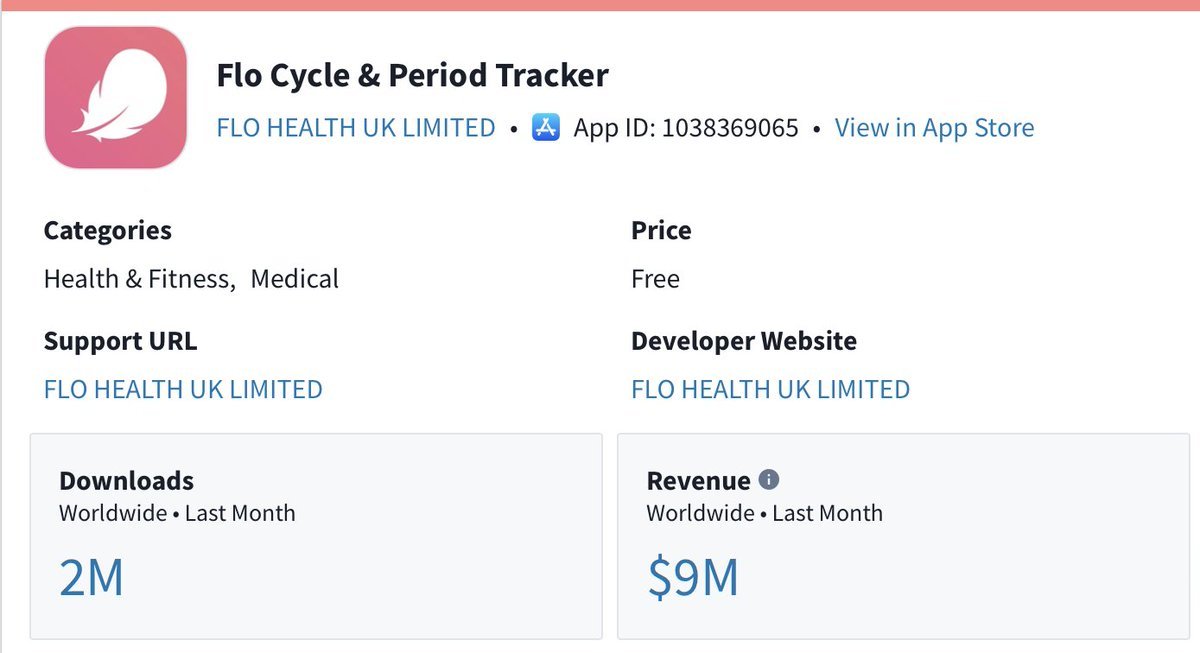Image resolution: width=1200 pixels, height=653 pixels.
Task: Click the Price label
Action: [x=661, y=230]
